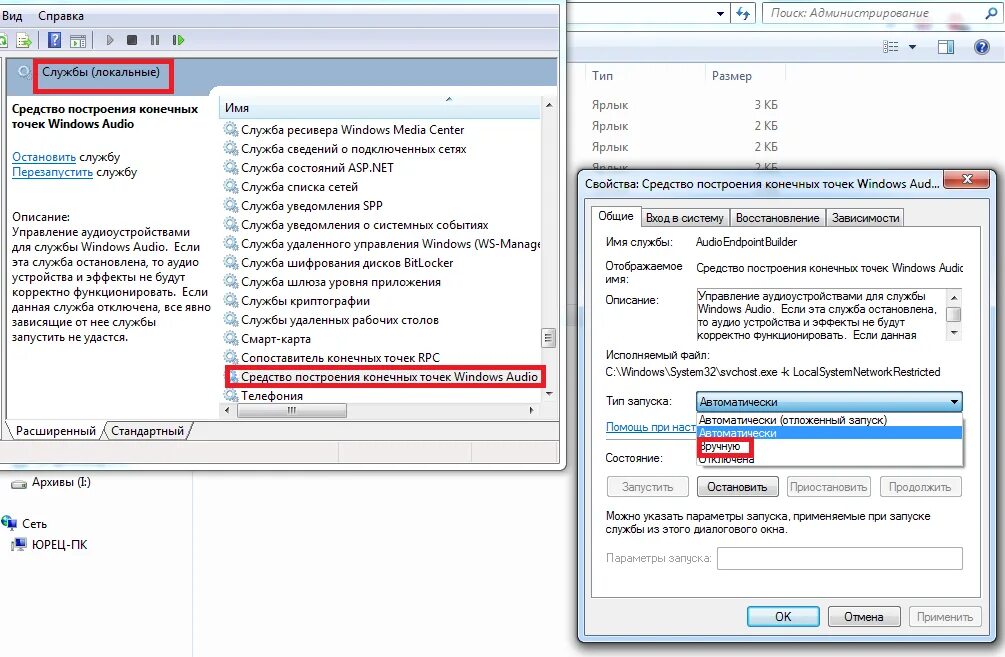Choose Вручную startup type

click(829, 446)
